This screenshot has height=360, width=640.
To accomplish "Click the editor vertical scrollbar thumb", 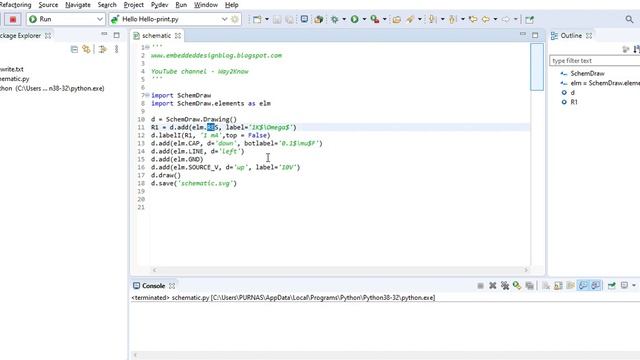I will 537,67.
